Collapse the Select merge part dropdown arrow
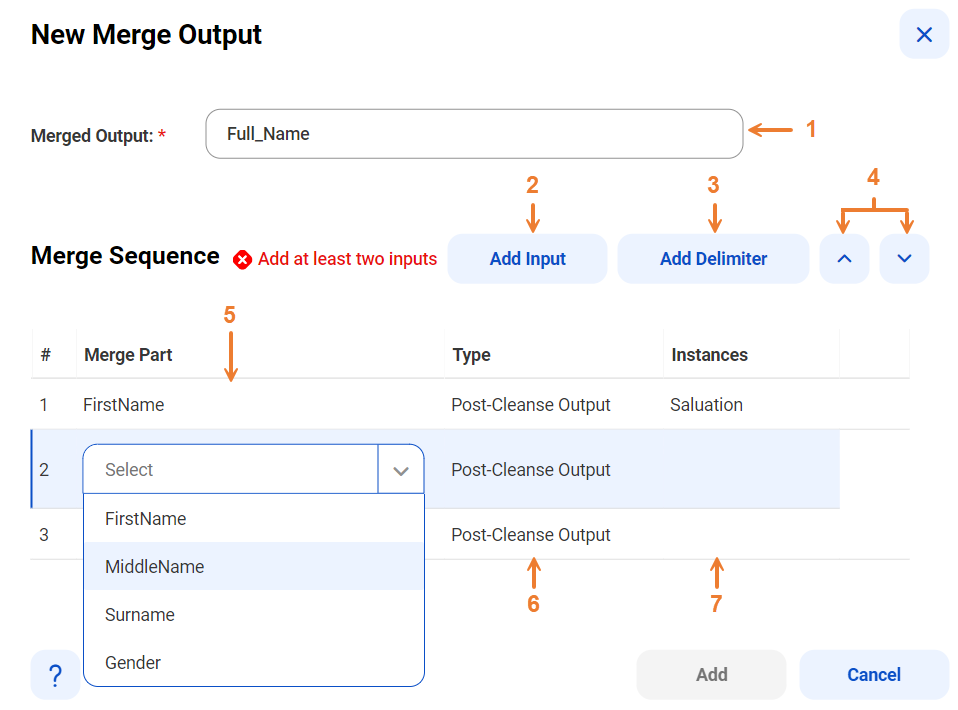The height and width of the screenshot is (710, 958). point(401,470)
